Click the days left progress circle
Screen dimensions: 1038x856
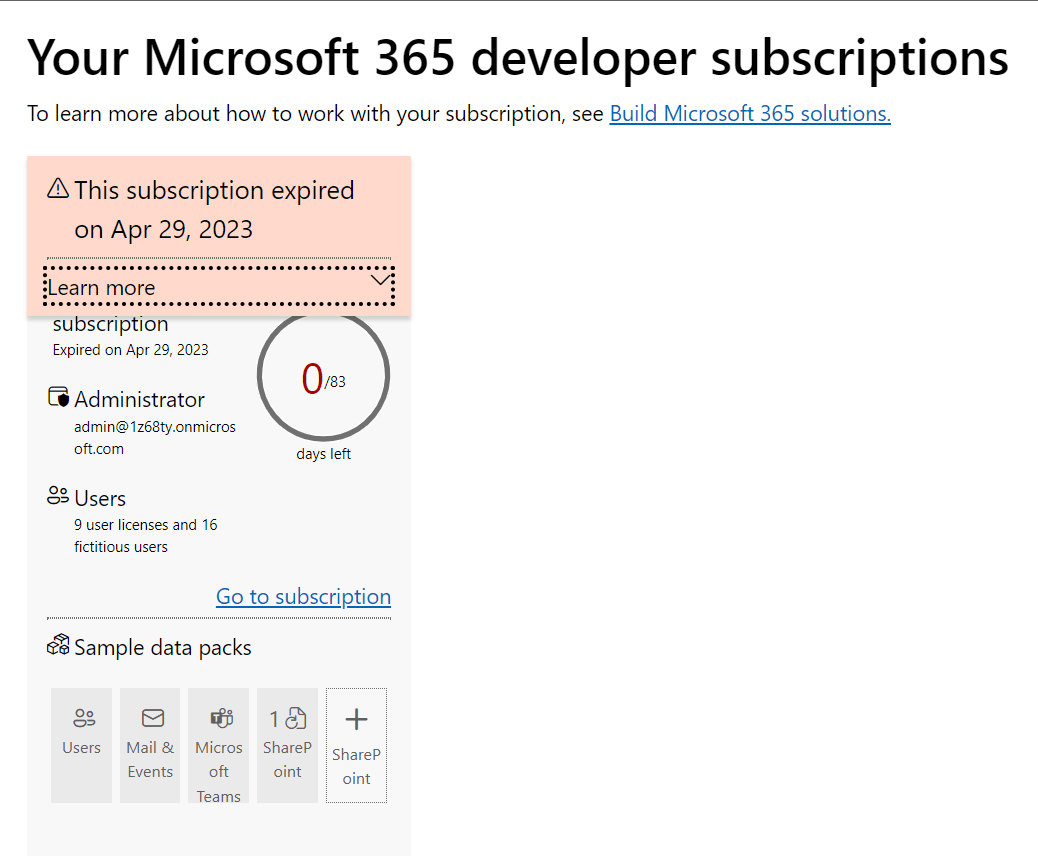pyautogui.click(x=323, y=376)
